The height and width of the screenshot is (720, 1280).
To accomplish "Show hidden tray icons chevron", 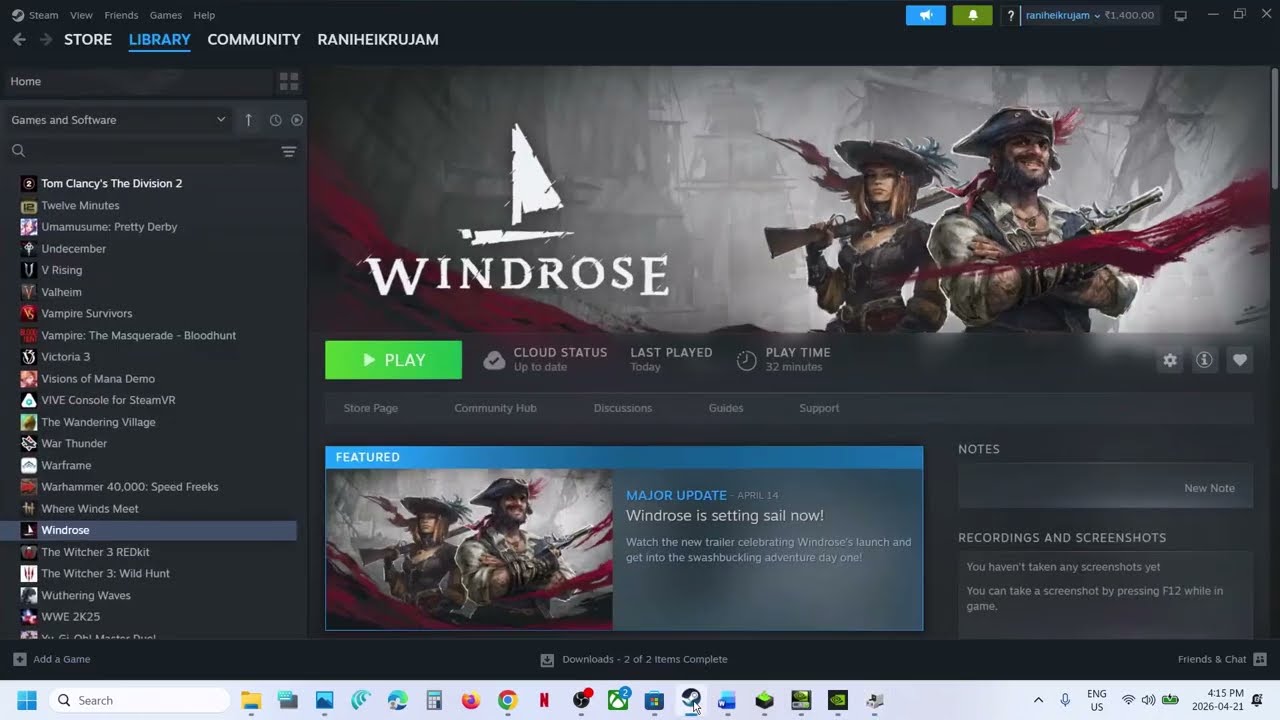I will (x=1038, y=700).
